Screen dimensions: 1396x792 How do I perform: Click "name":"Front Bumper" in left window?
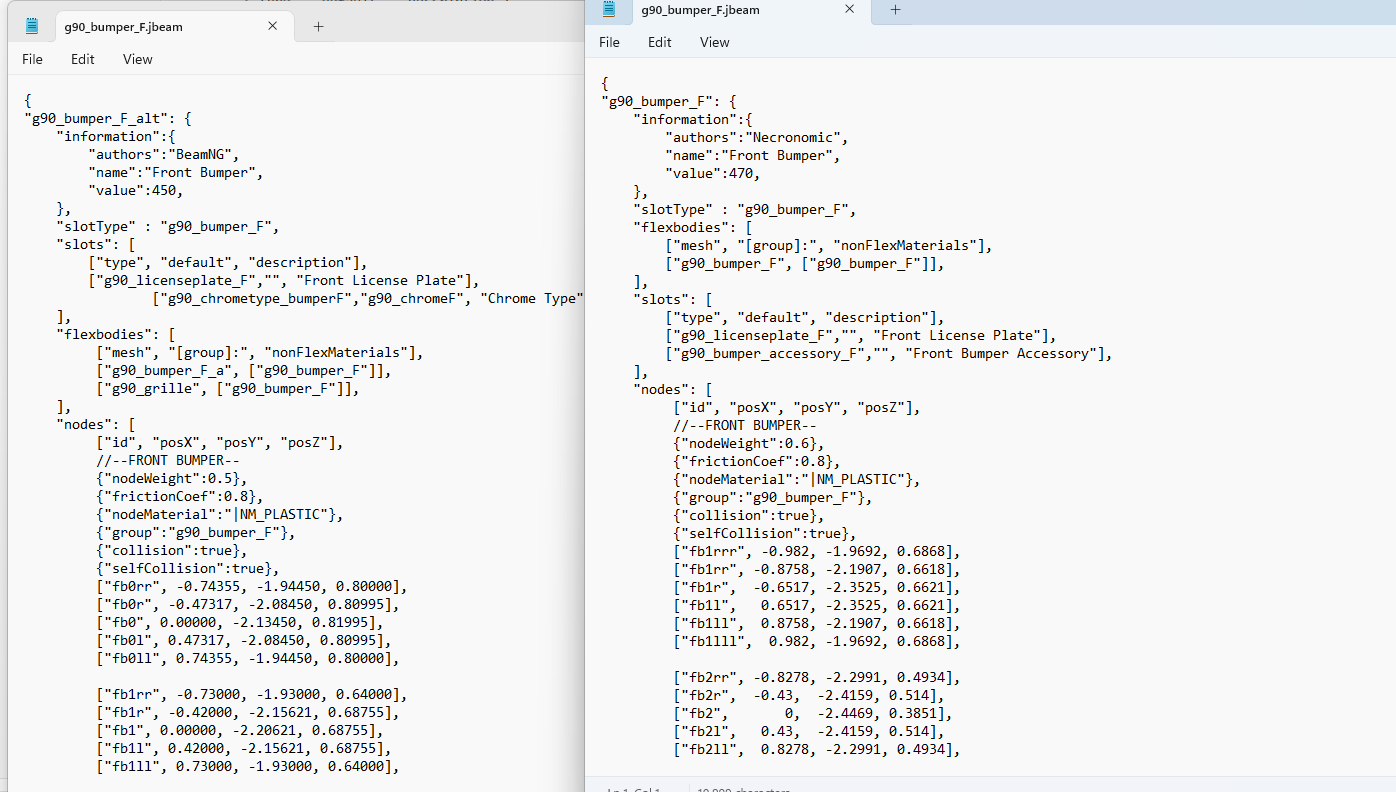coord(176,172)
